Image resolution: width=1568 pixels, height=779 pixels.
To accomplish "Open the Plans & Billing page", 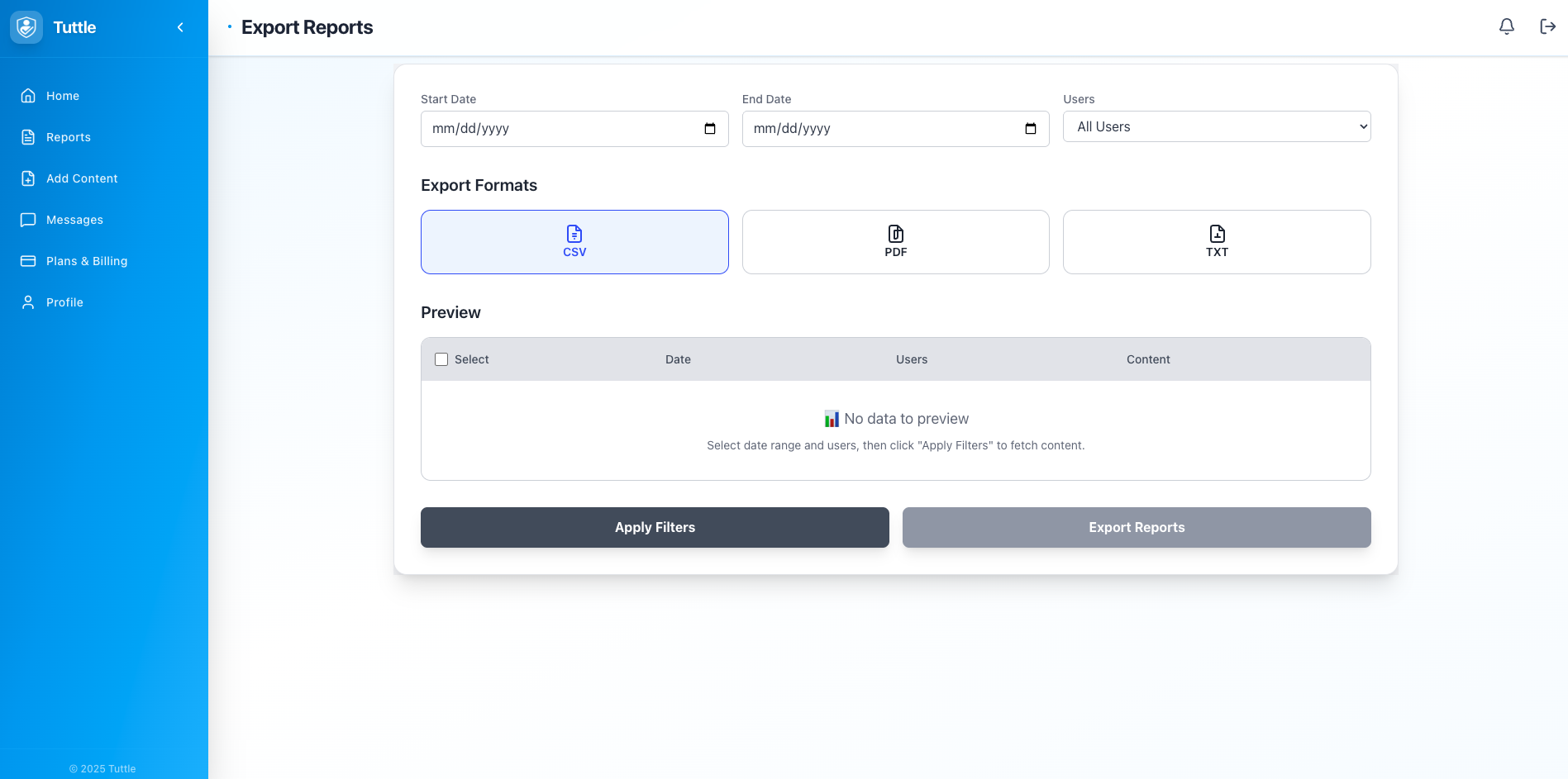I will (86, 261).
